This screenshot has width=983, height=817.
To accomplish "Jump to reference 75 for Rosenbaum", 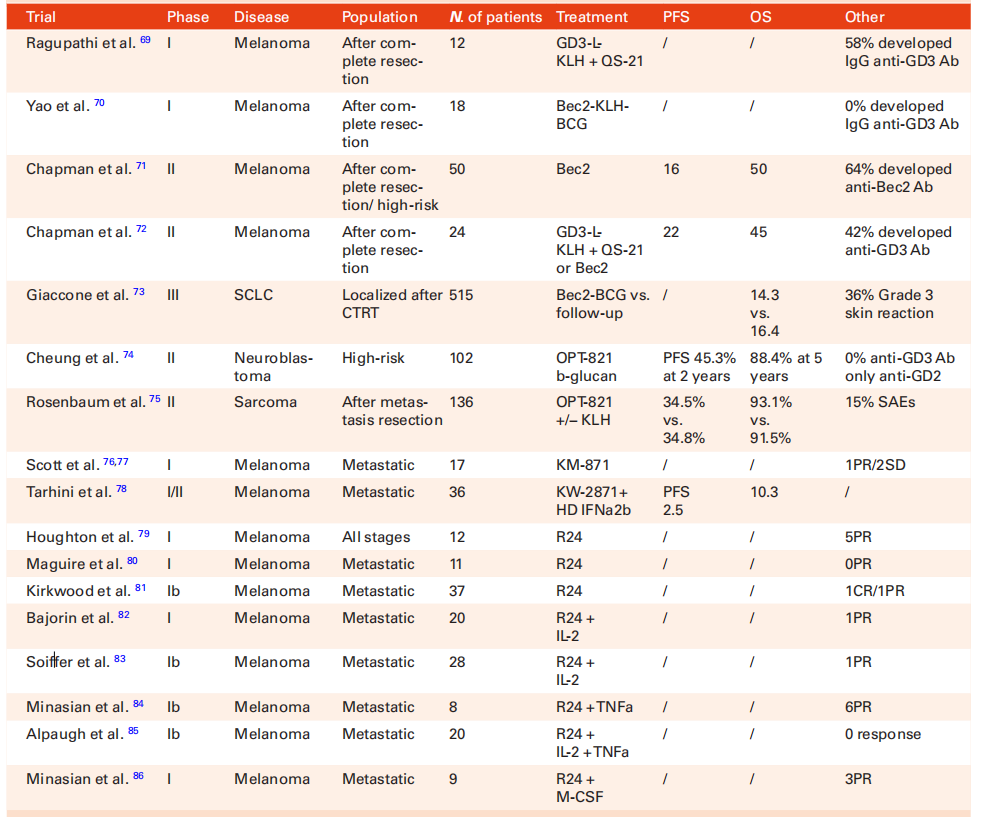I will [x=154, y=399].
